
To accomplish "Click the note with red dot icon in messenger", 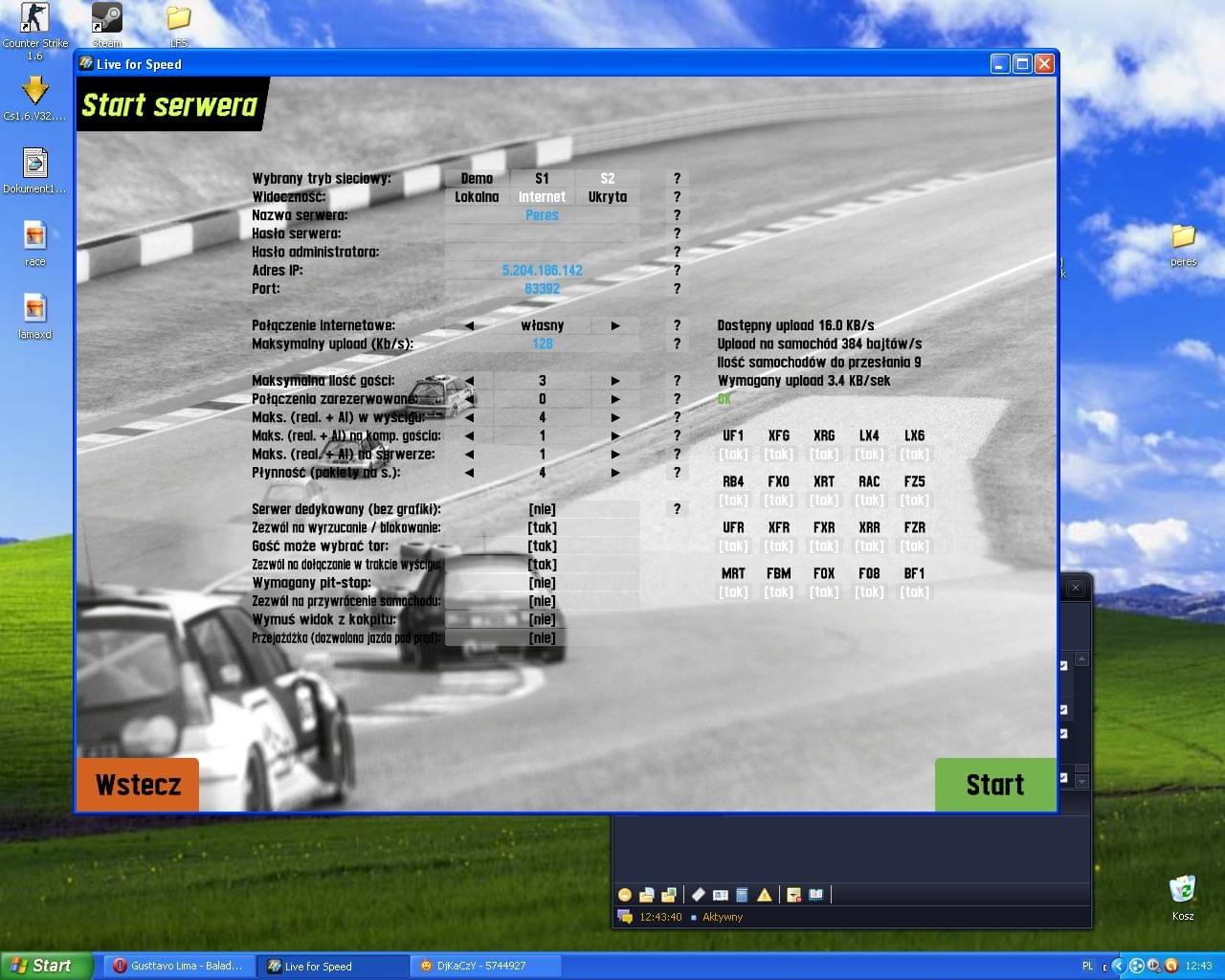I will click(x=793, y=895).
